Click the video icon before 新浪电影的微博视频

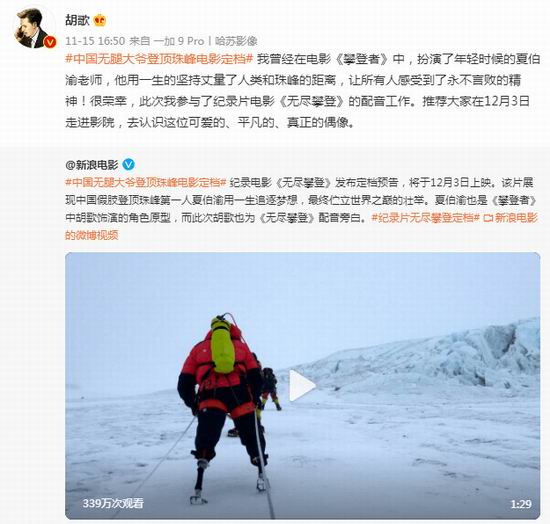488,218
